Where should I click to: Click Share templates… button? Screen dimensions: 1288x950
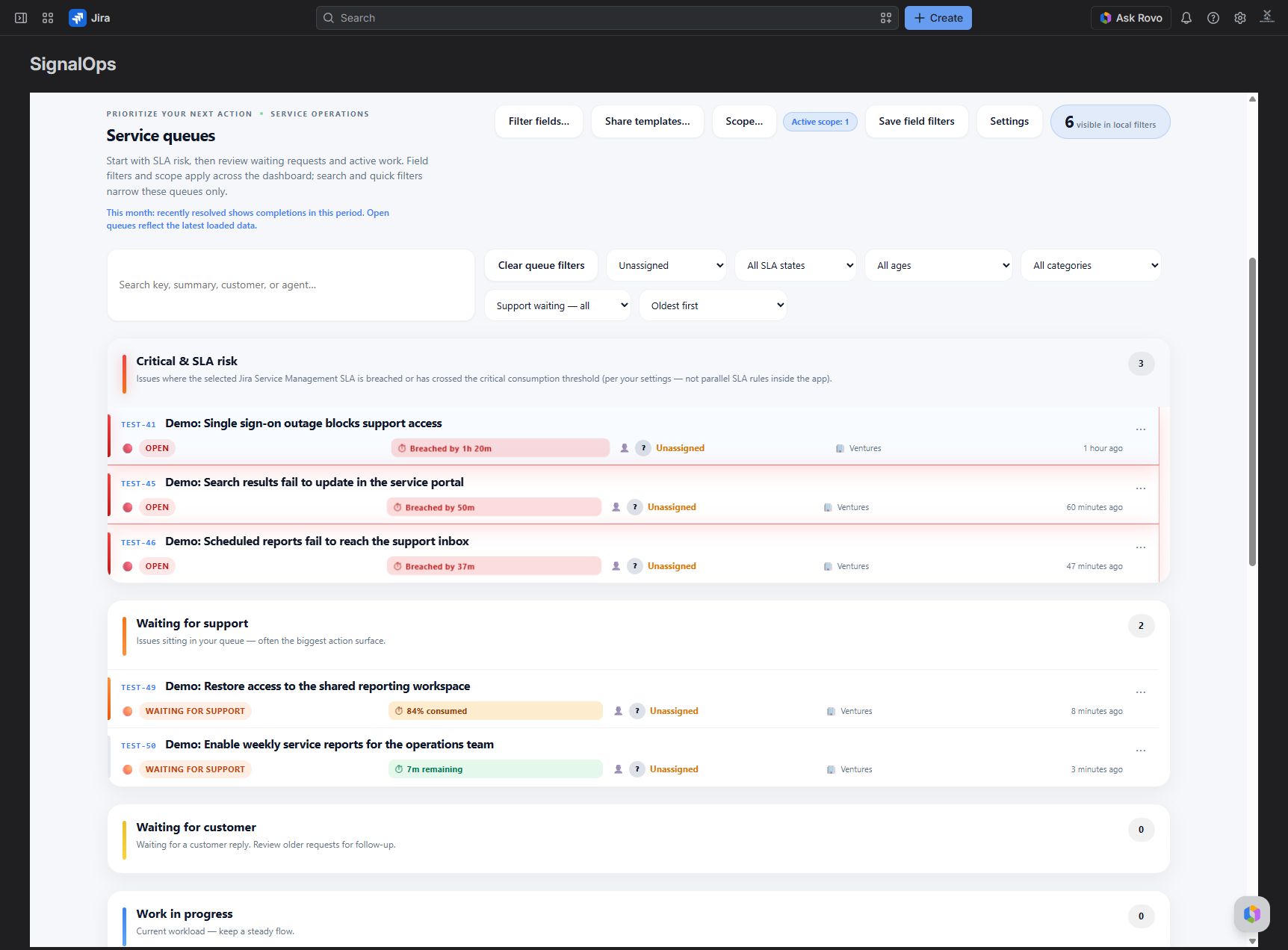pos(647,121)
